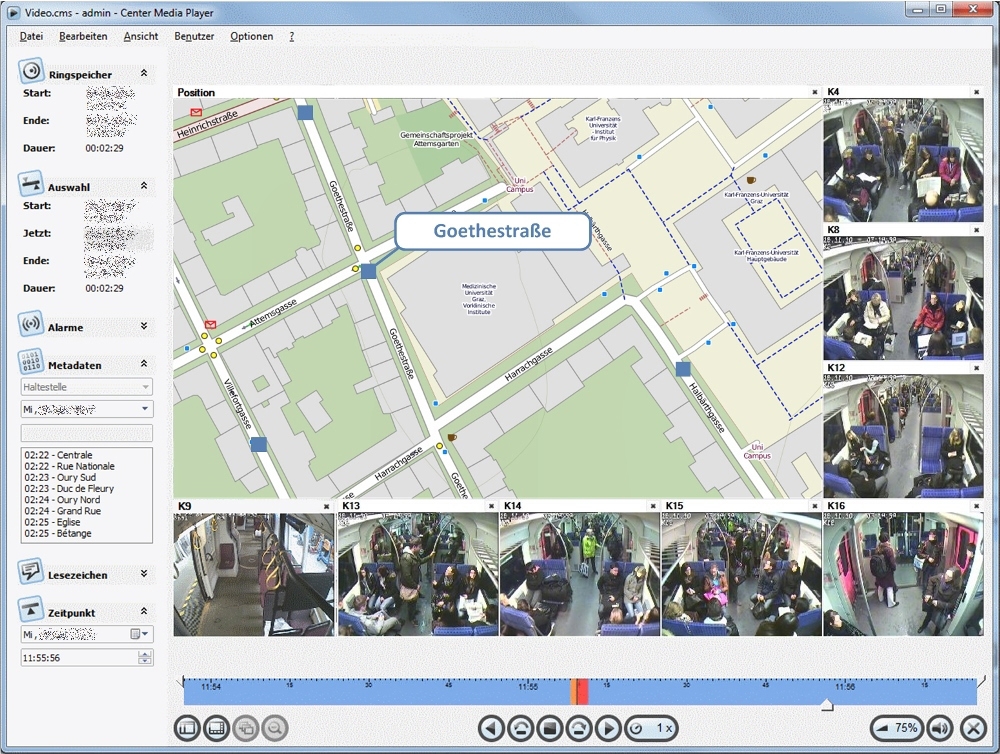
Task: Collapse the Auswahl section
Action: [144, 186]
